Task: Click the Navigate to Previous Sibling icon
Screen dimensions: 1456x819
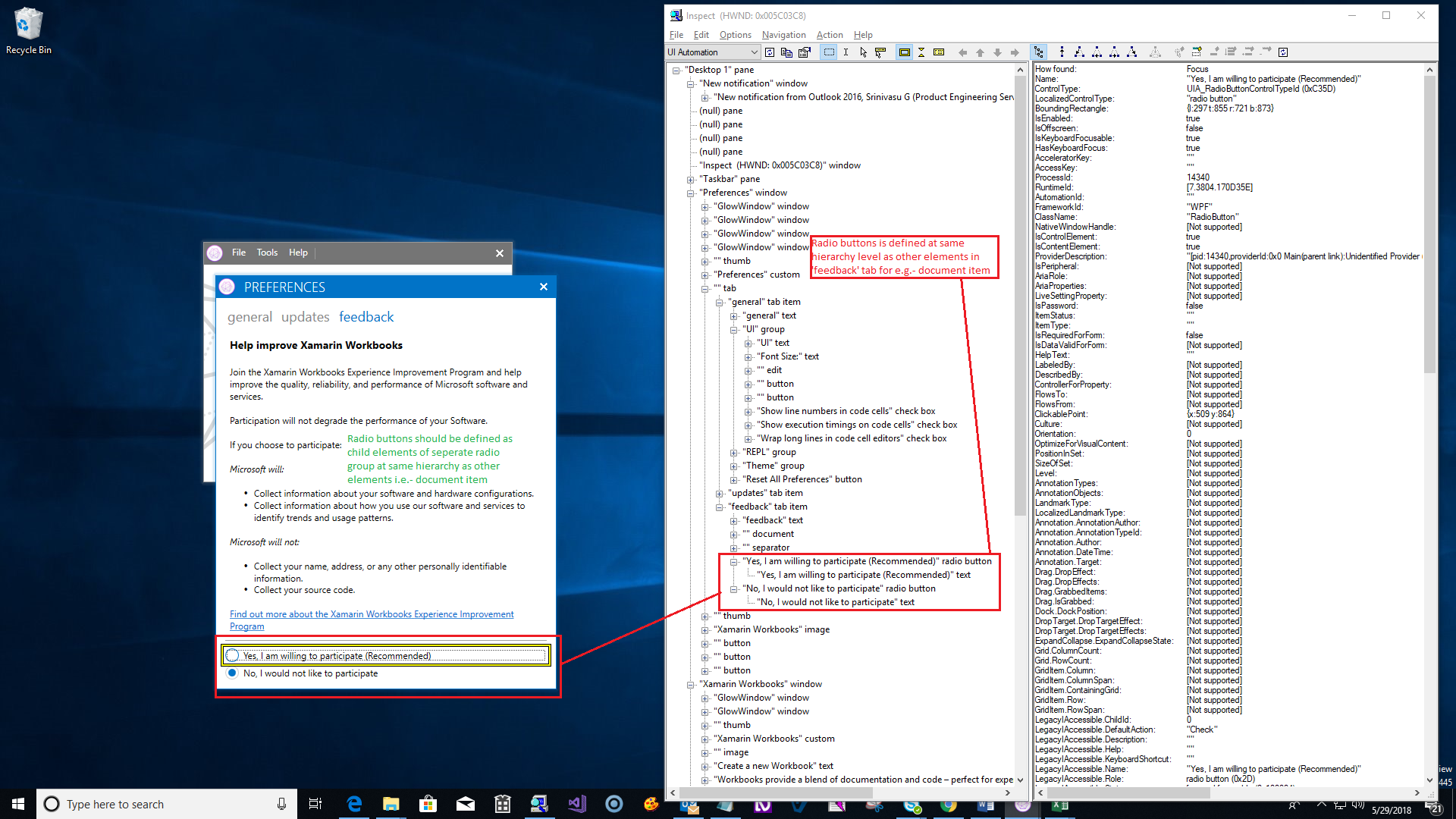Action: point(1097,52)
